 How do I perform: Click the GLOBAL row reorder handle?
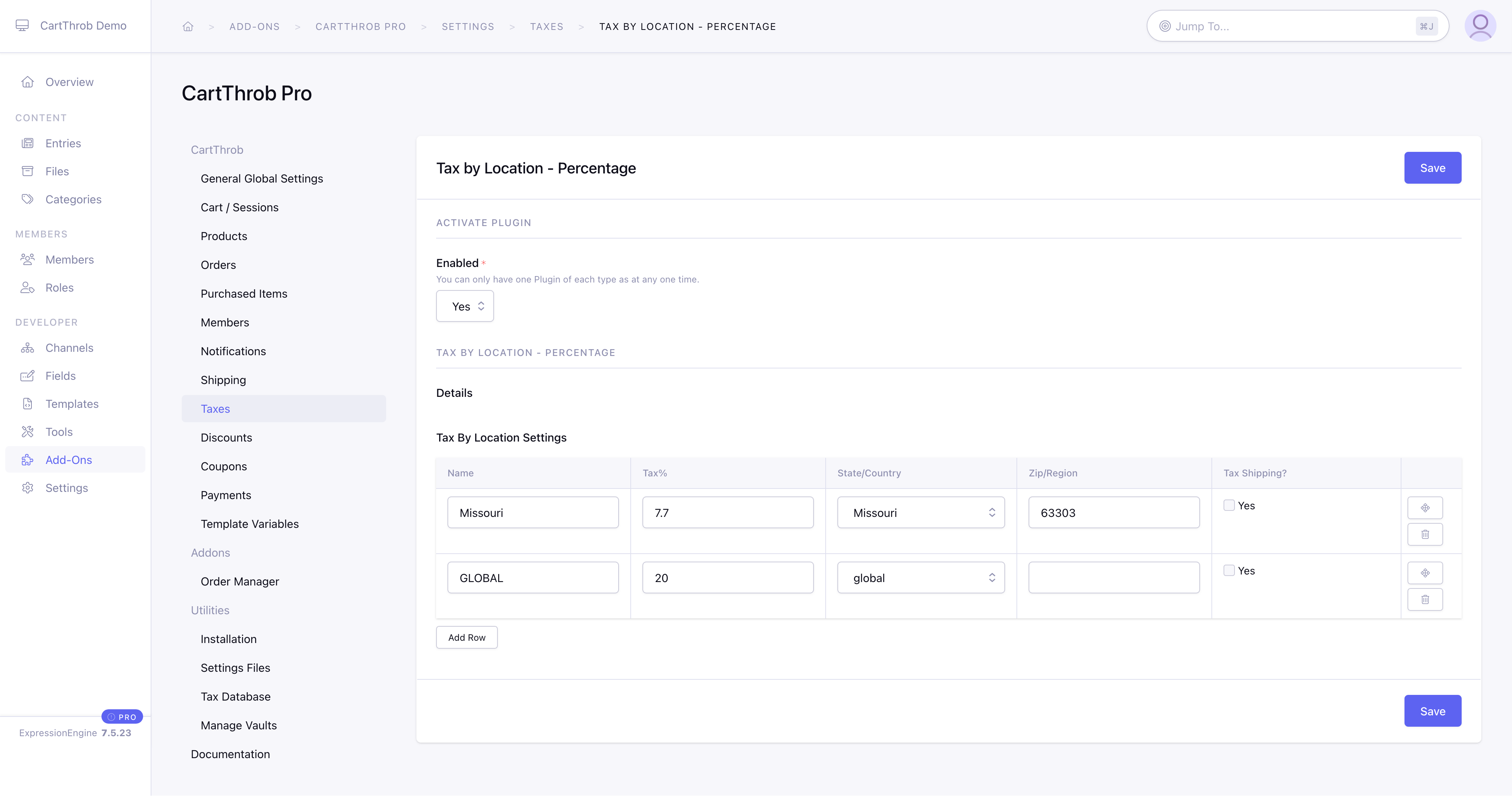point(1425,573)
